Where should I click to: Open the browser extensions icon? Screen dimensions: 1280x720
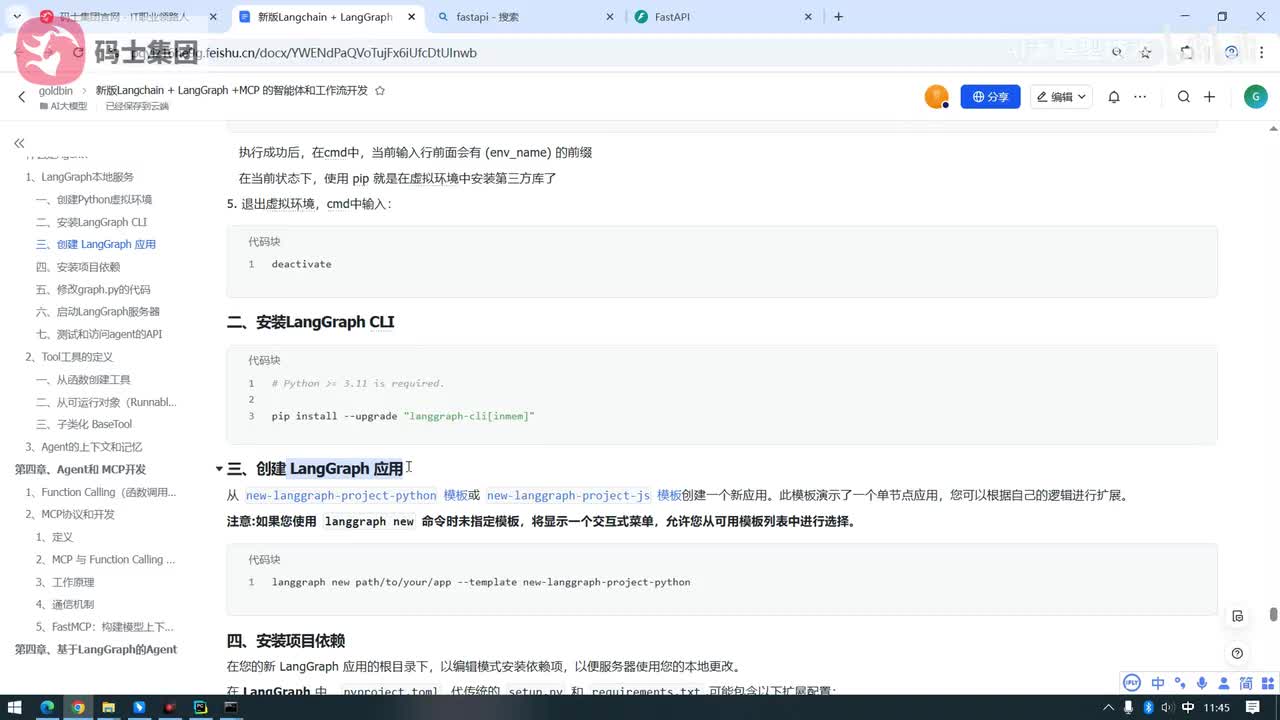(x=1187, y=52)
